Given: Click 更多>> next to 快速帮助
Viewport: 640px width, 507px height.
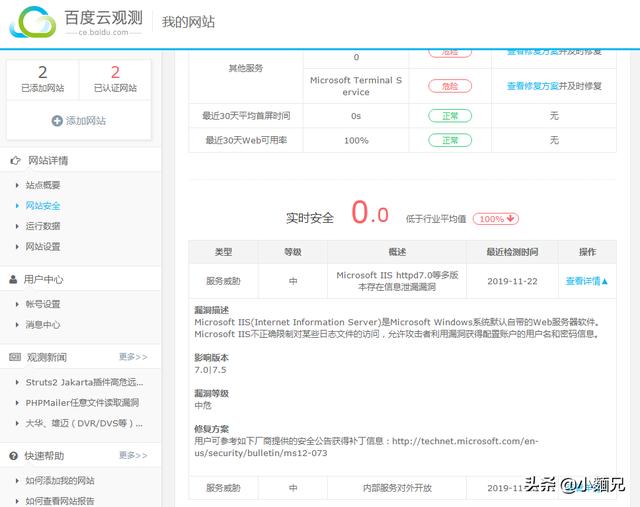Looking at the screenshot, I should (x=133, y=455).
